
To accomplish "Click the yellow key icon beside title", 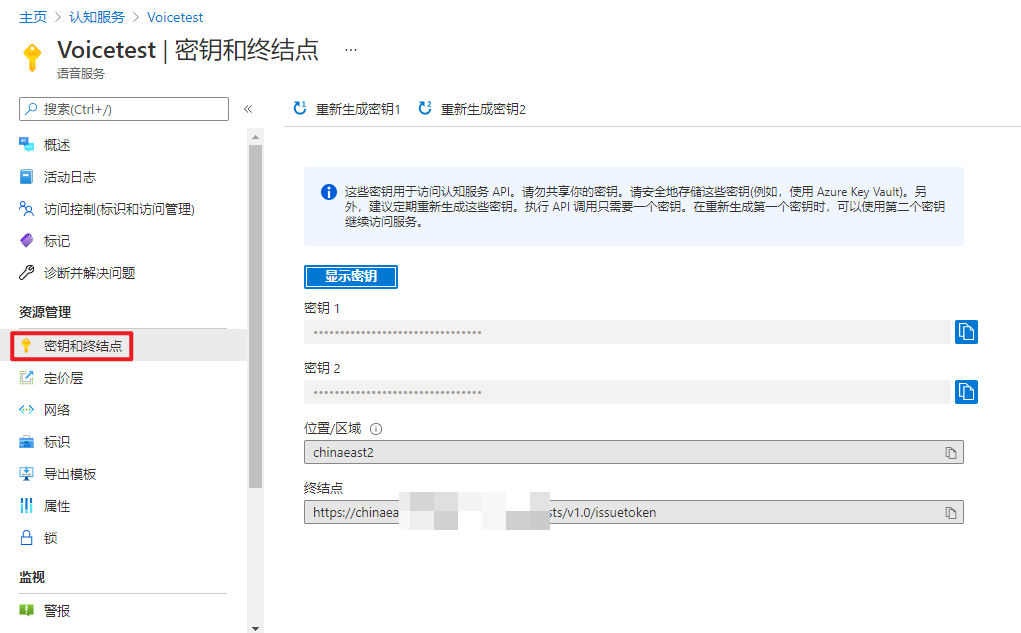I will point(32,57).
